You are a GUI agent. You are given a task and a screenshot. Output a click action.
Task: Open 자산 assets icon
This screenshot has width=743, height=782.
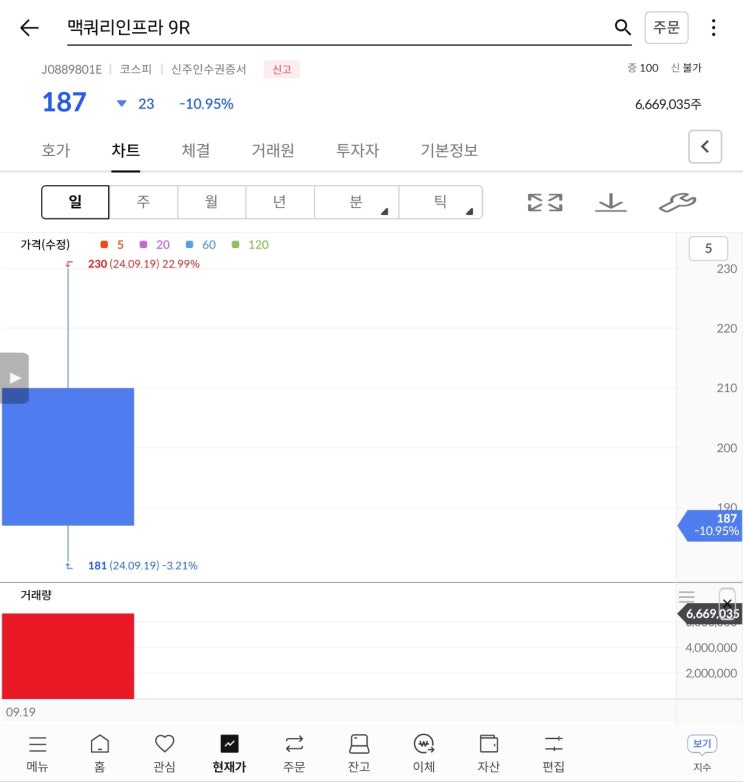point(489,753)
